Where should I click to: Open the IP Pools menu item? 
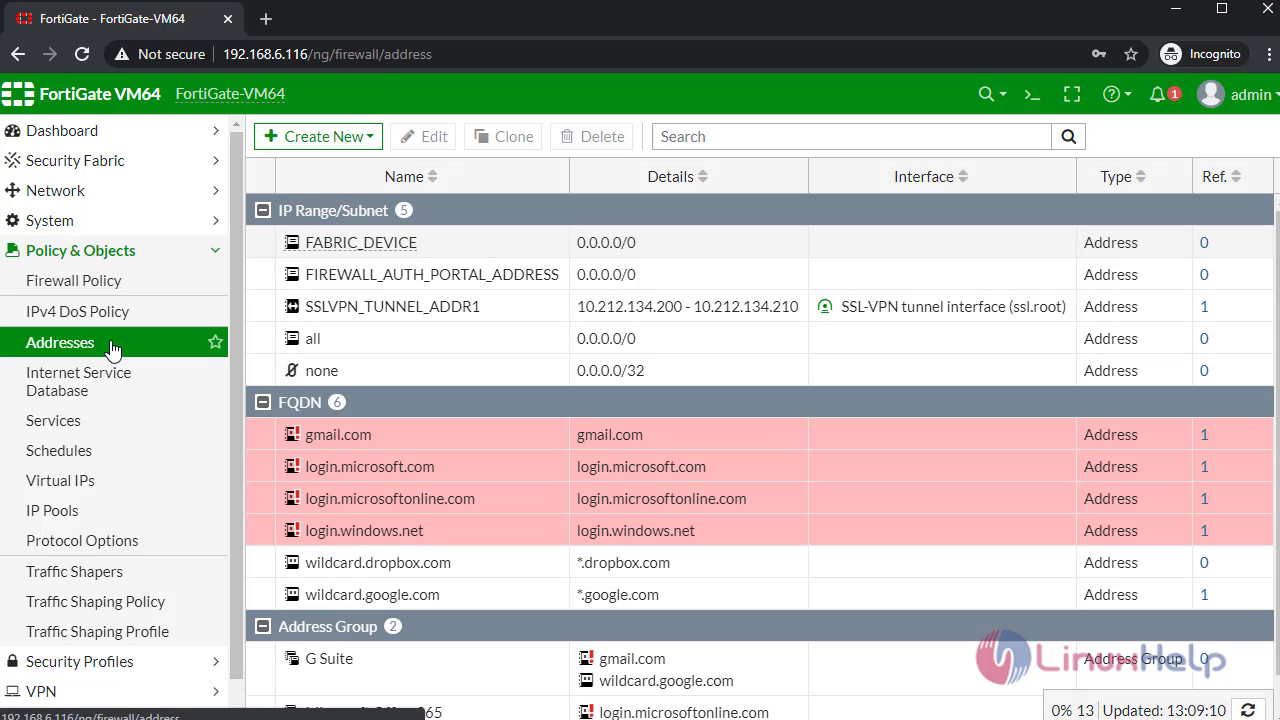[x=52, y=511]
